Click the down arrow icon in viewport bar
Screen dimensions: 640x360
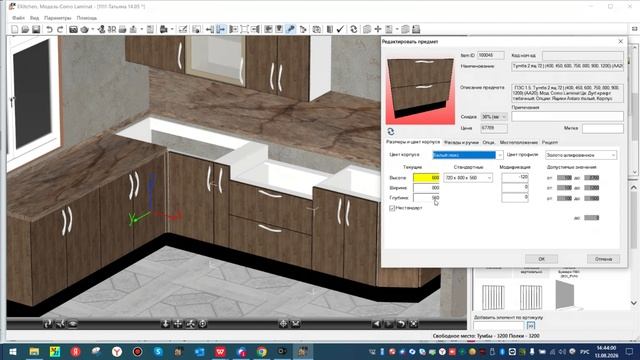click(x=165, y=324)
